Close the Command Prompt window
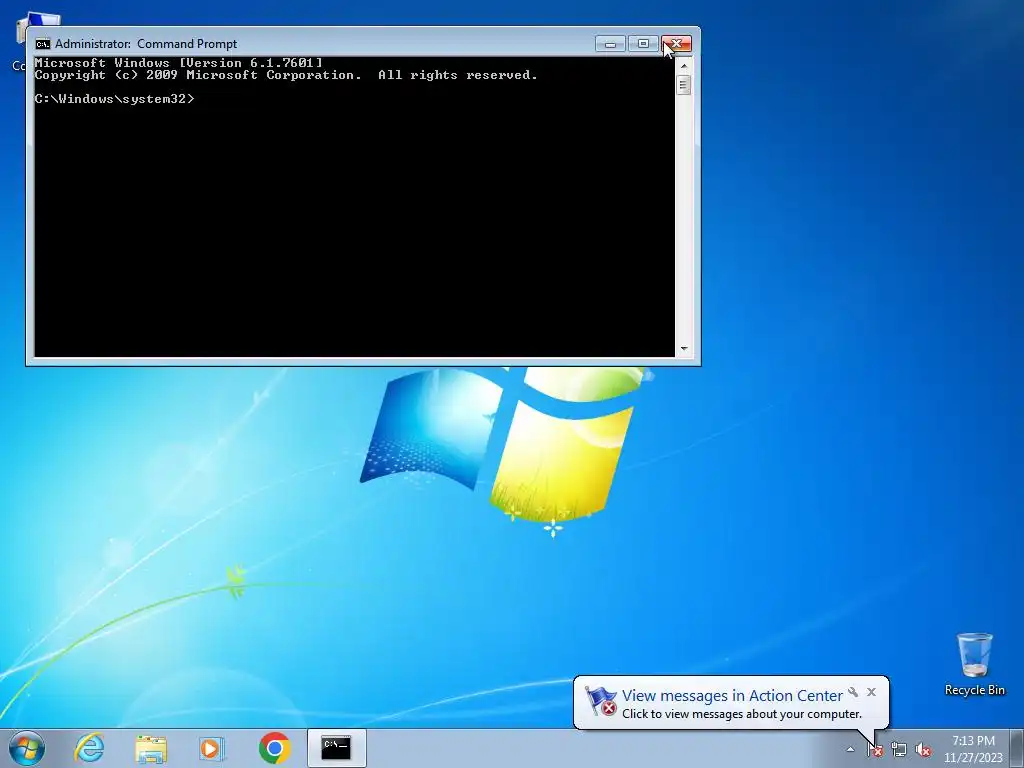This screenshot has height=768, width=1024. tap(677, 44)
